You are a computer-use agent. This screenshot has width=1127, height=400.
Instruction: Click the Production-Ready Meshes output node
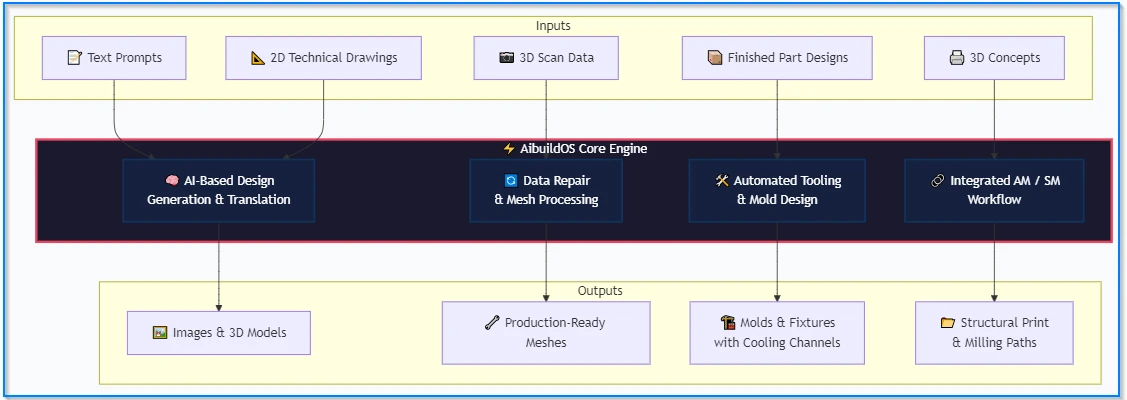coord(546,332)
